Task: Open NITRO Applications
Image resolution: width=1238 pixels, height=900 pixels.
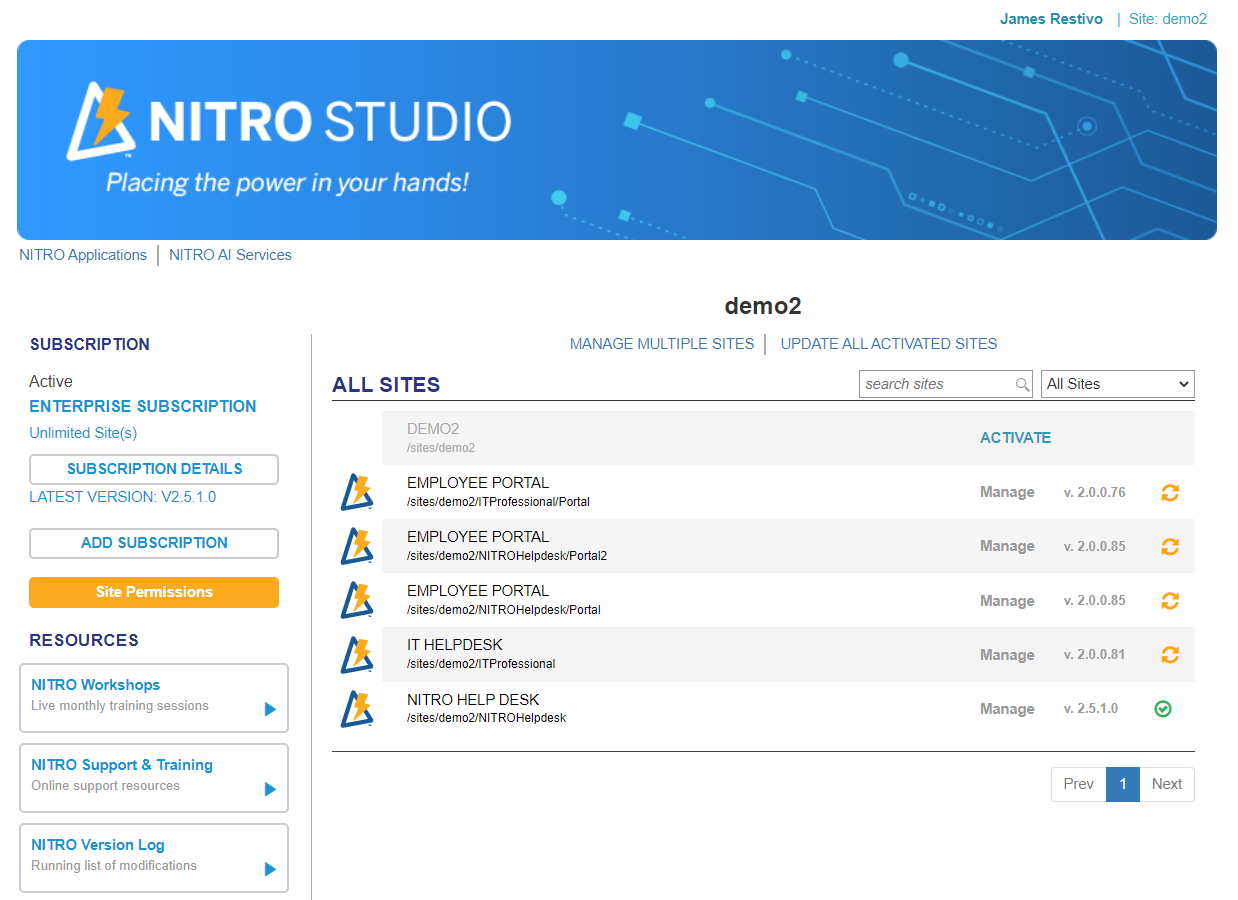Action: pyautogui.click(x=83, y=255)
